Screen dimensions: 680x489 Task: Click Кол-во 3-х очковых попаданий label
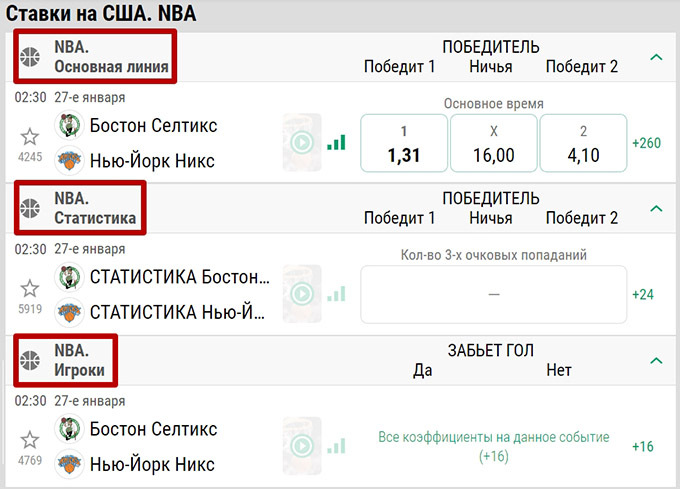tap(494, 255)
